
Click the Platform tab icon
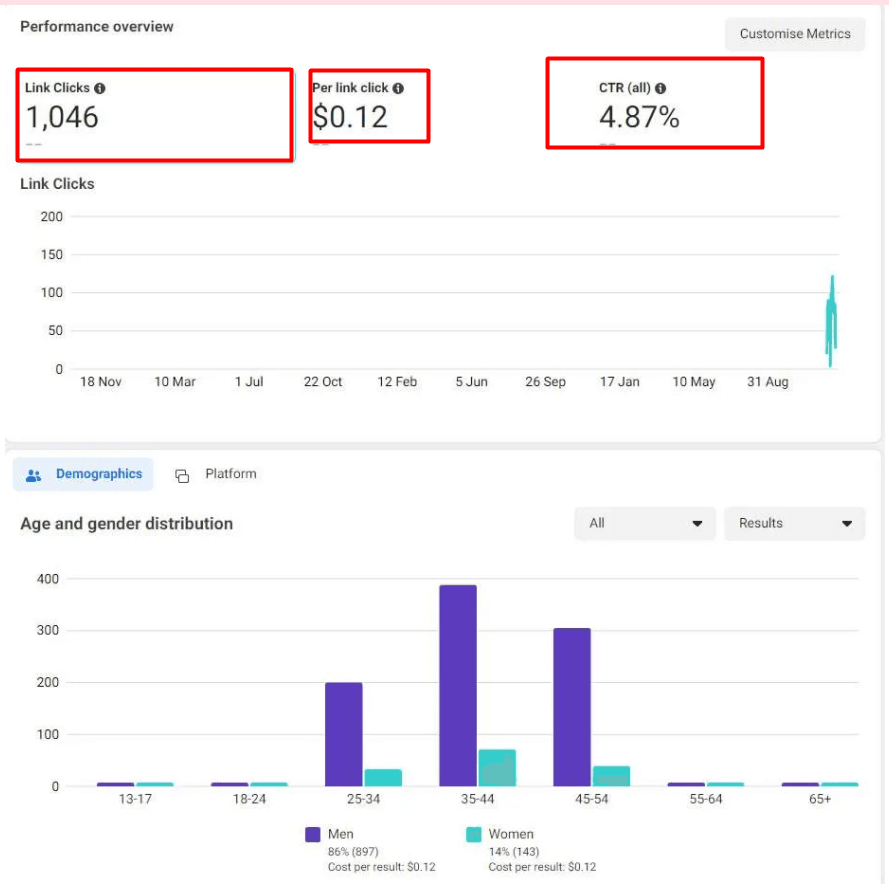click(x=182, y=476)
